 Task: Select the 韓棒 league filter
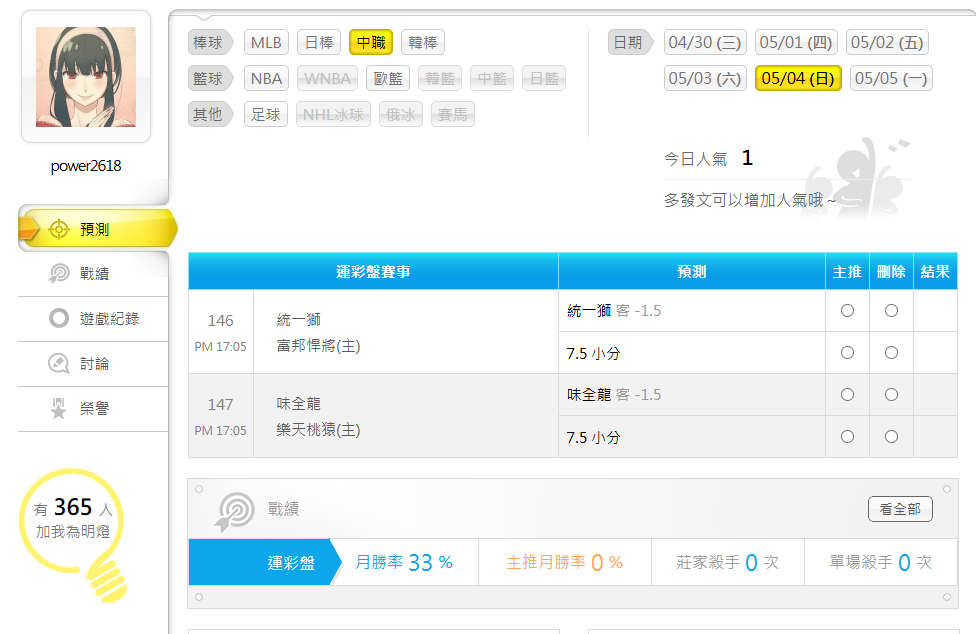click(423, 42)
